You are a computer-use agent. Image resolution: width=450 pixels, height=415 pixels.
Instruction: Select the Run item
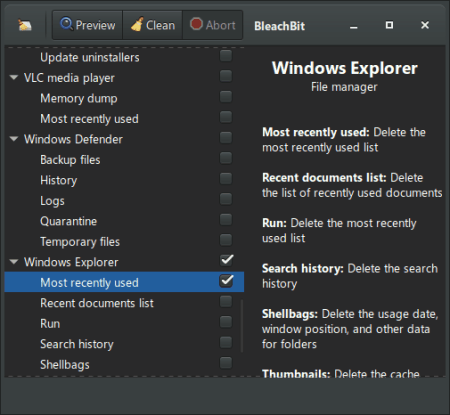(x=124, y=324)
